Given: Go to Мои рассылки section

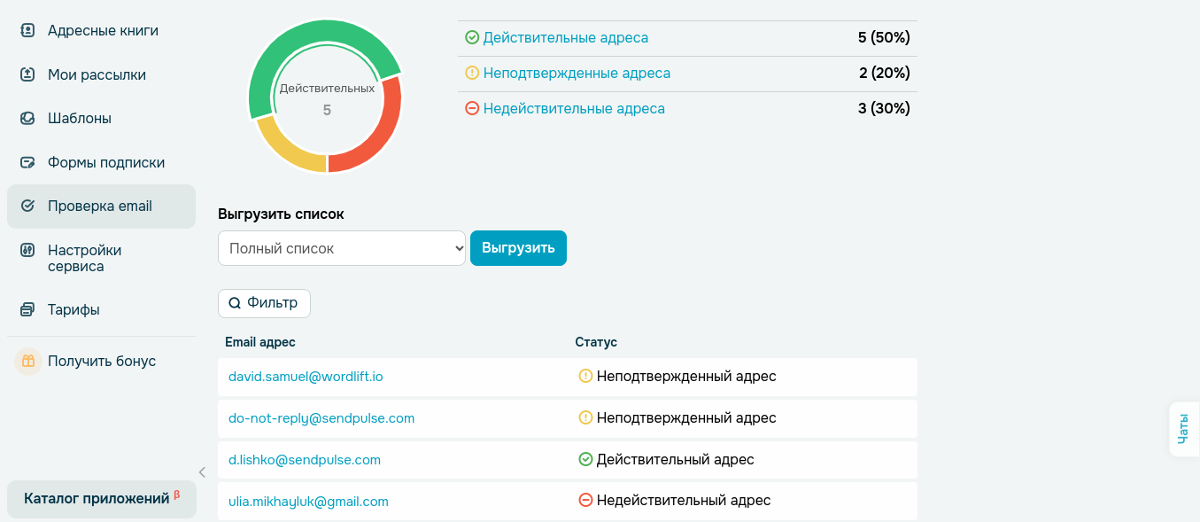Looking at the screenshot, I should [101, 74].
